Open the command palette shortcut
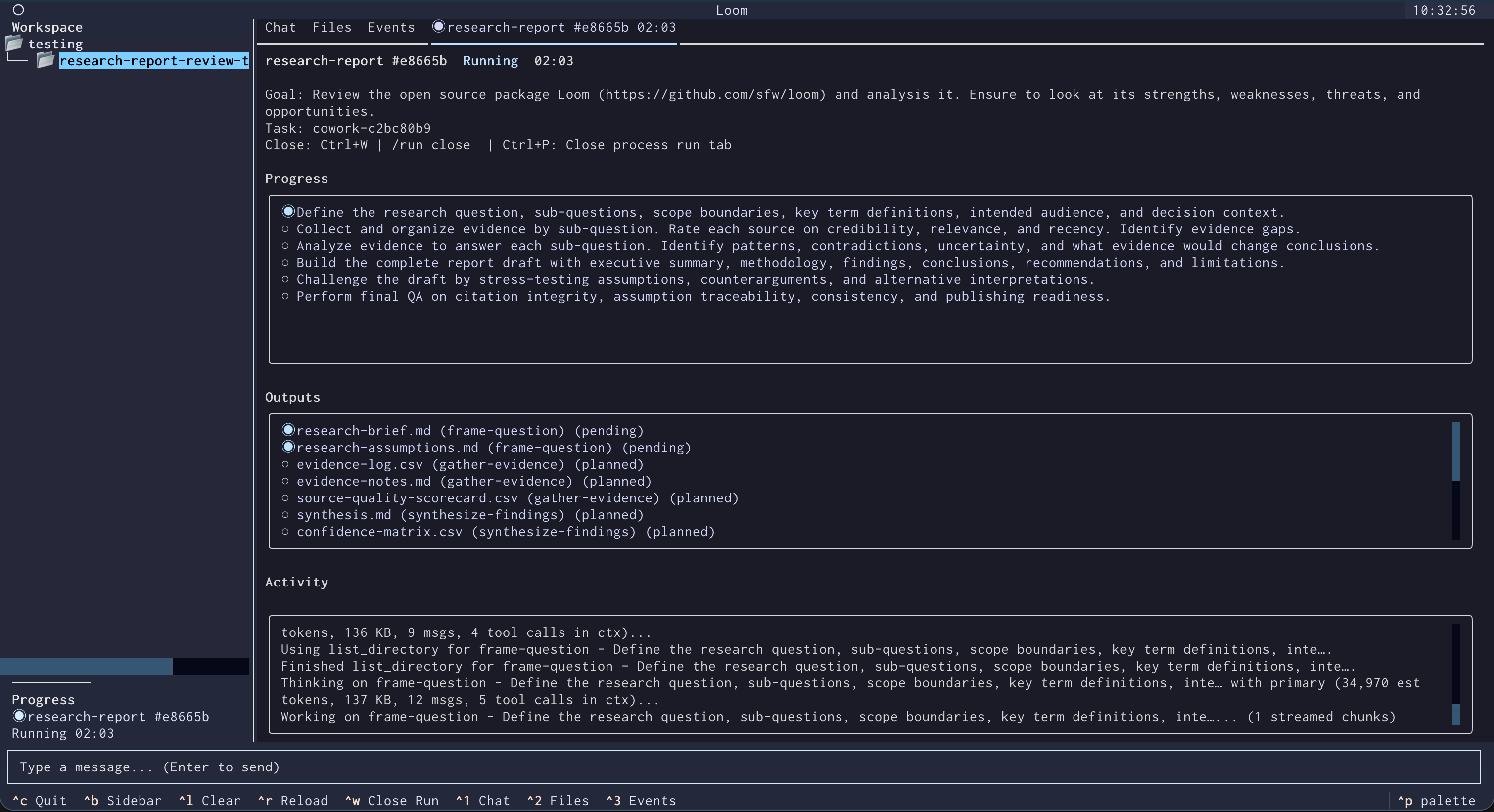Screen dimensions: 1494x812 pos(1436,801)
